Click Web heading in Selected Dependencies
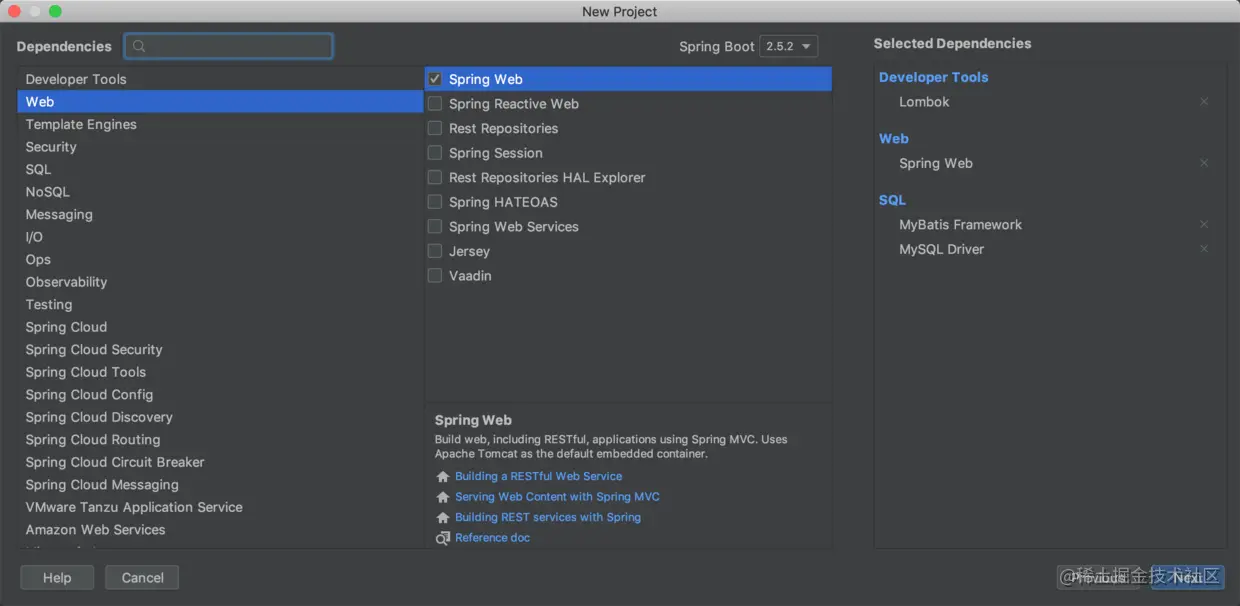The height and width of the screenshot is (606, 1240). coord(894,139)
